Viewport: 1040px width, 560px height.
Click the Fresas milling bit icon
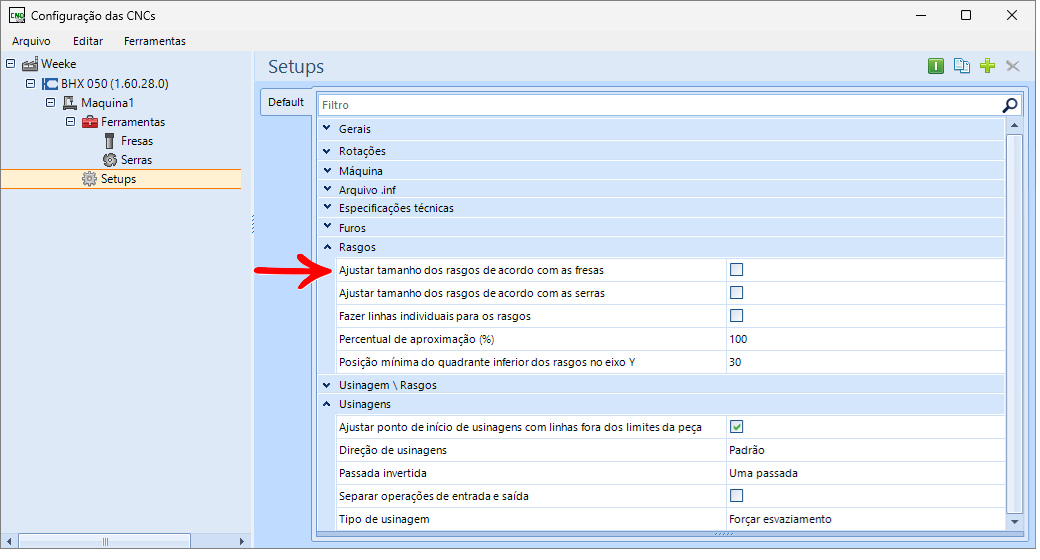click(x=109, y=141)
